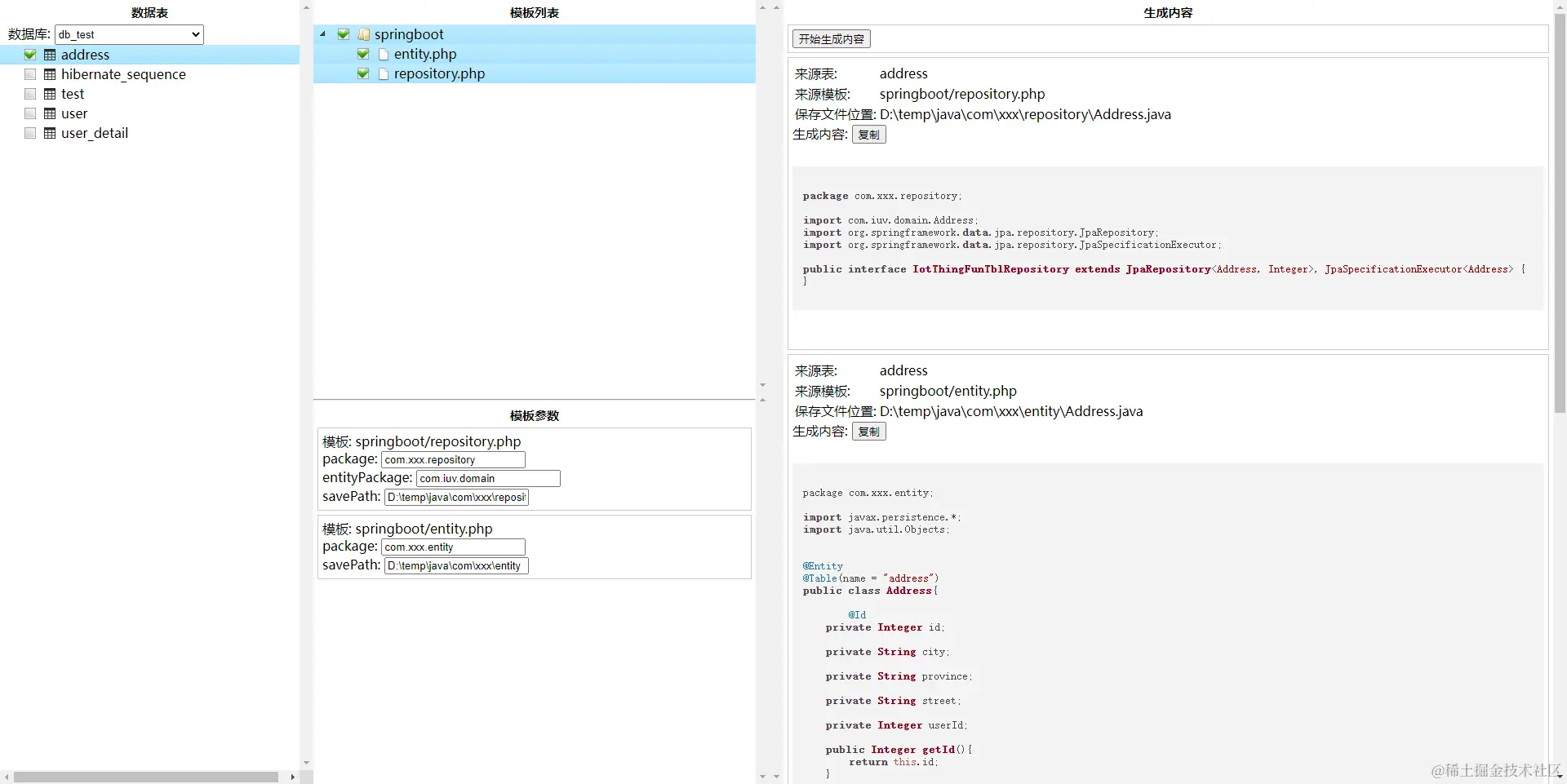Image resolution: width=1567 pixels, height=784 pixels.
Task: Select the springboot folder label
Action: [x=409, y=34]
